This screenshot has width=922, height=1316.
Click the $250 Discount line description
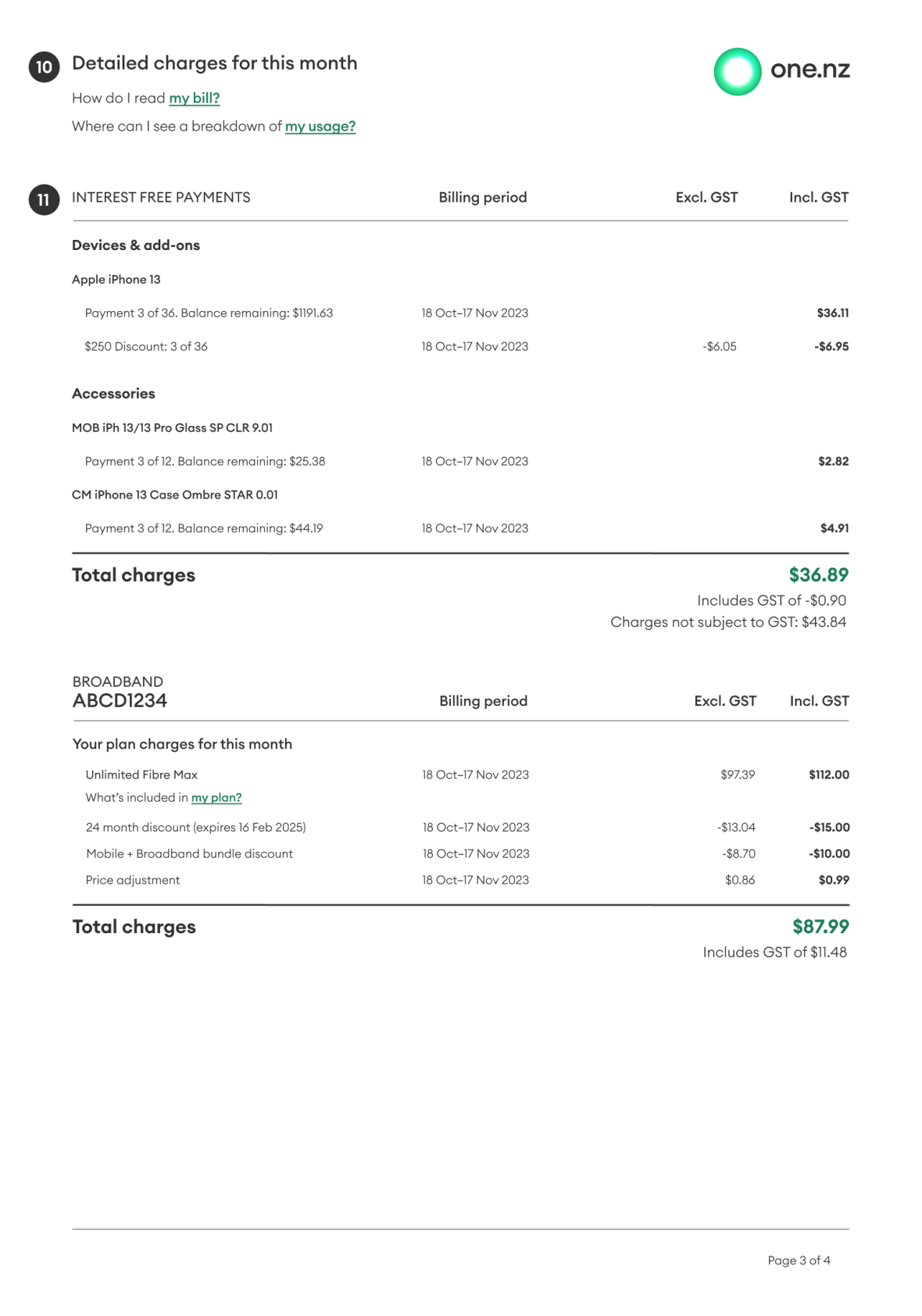[x=146, y=347]
